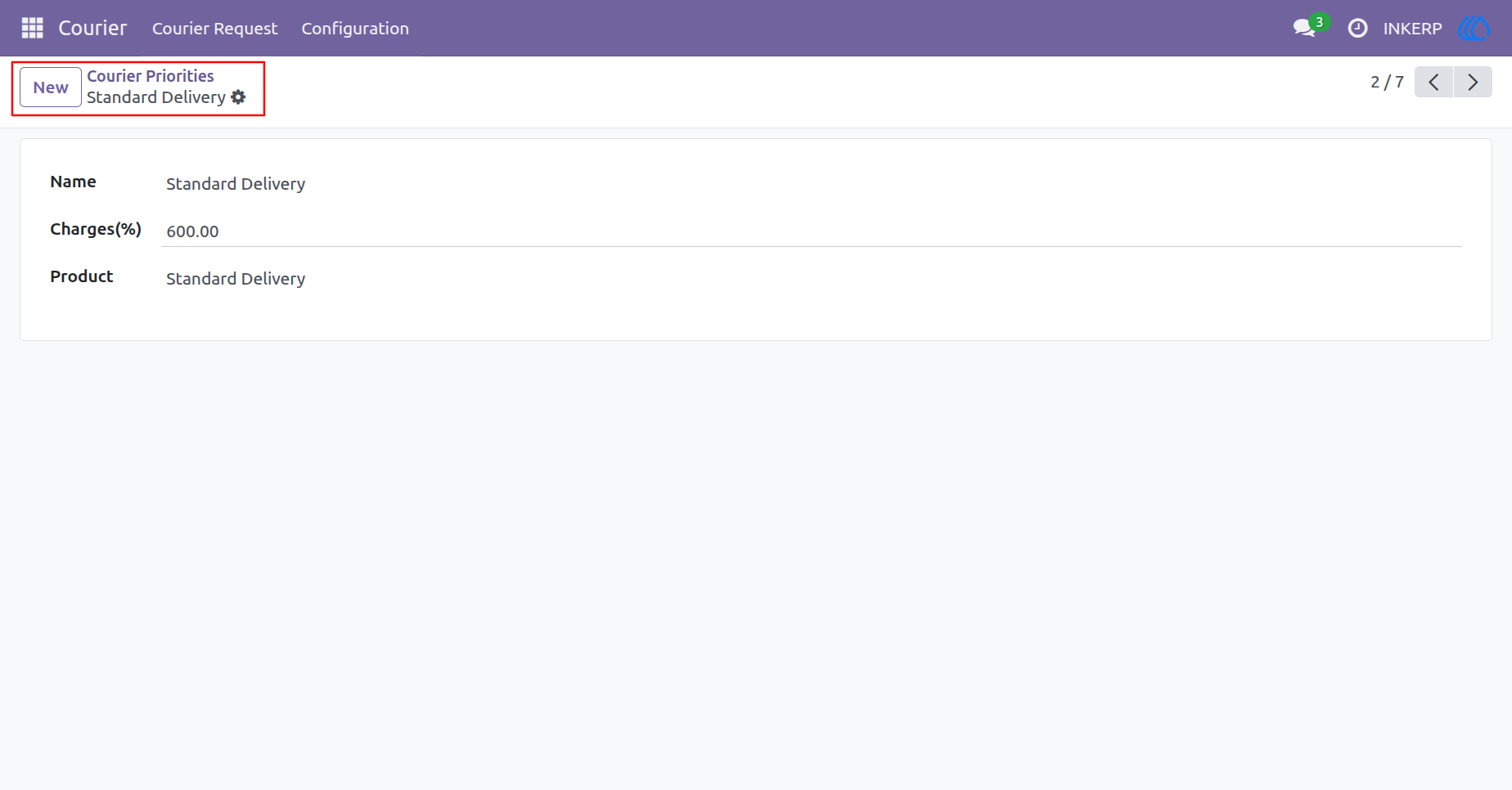Click the 2 / 7 pager counter
Image resolution: width=1512 pixels, height=790 pixels.
1387,82
